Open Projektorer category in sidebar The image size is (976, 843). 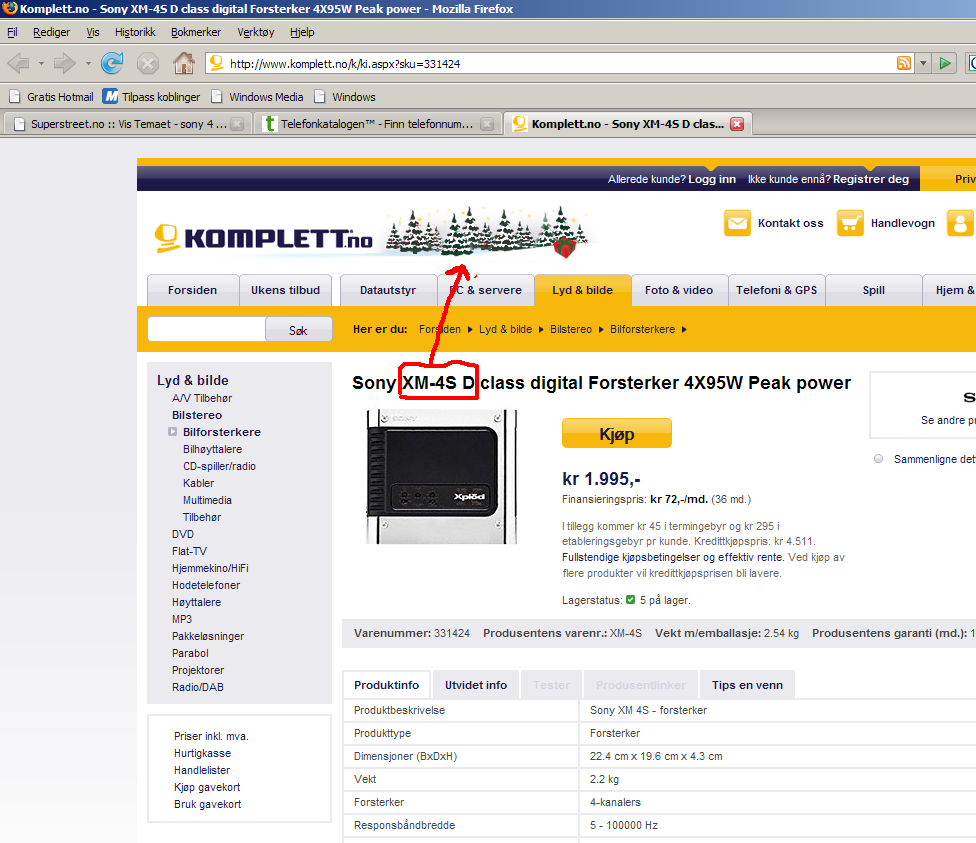tap(198, 670)
